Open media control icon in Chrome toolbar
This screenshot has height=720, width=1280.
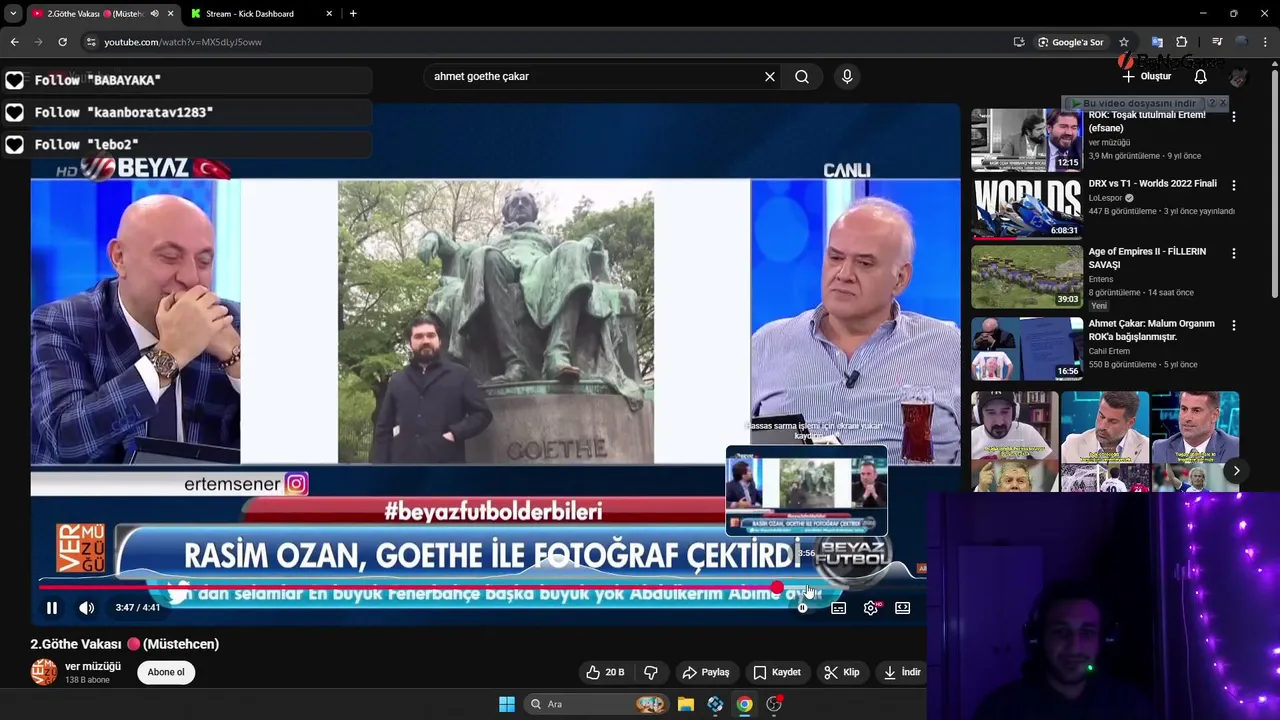(x=1217, y=42)
